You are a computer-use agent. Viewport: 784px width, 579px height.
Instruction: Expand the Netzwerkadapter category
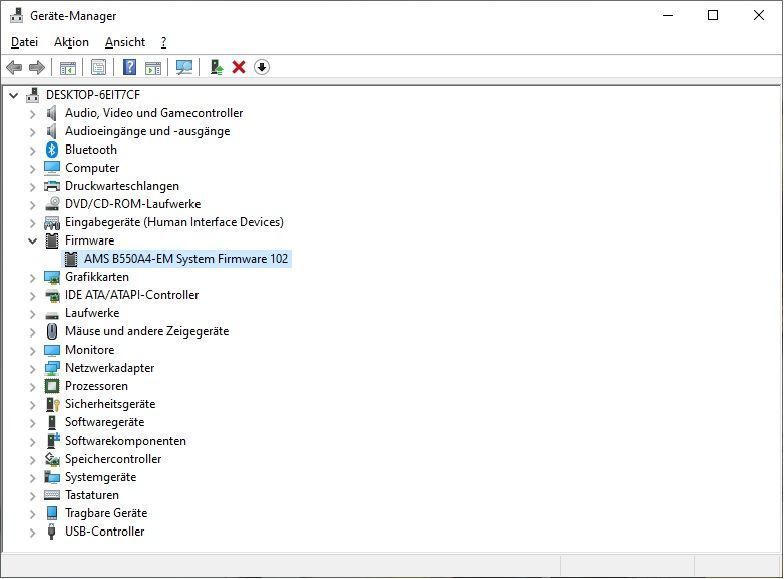[x=33, y=368]
